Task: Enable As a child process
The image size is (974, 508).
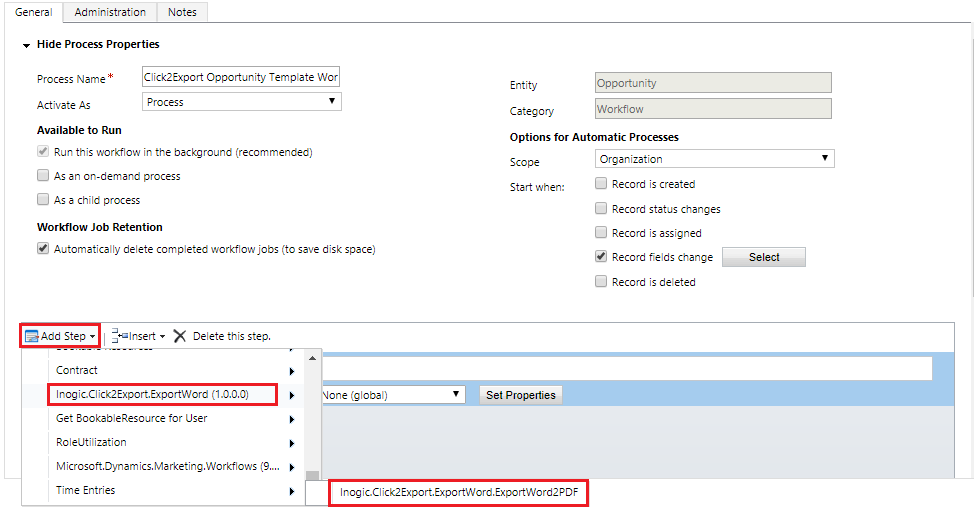Action: [x=43, y=199]
